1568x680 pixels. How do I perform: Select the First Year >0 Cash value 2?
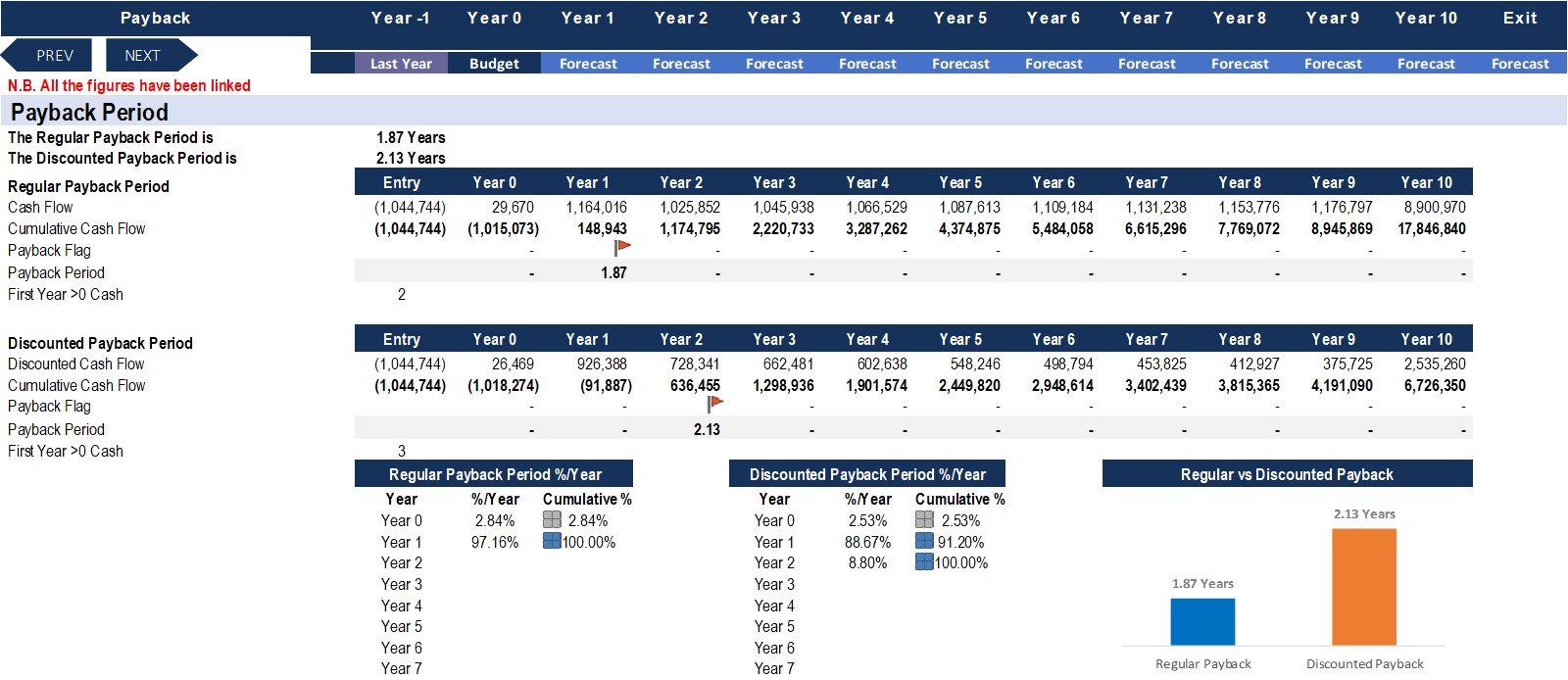(x=401, y=294)
